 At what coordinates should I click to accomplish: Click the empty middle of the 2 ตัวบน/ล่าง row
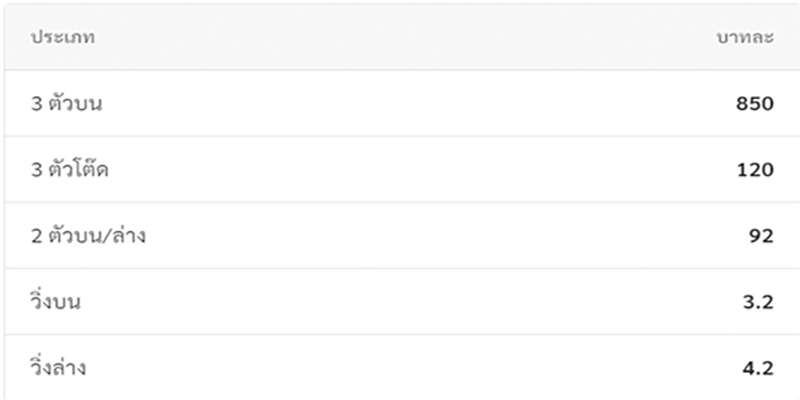[403, 236]
